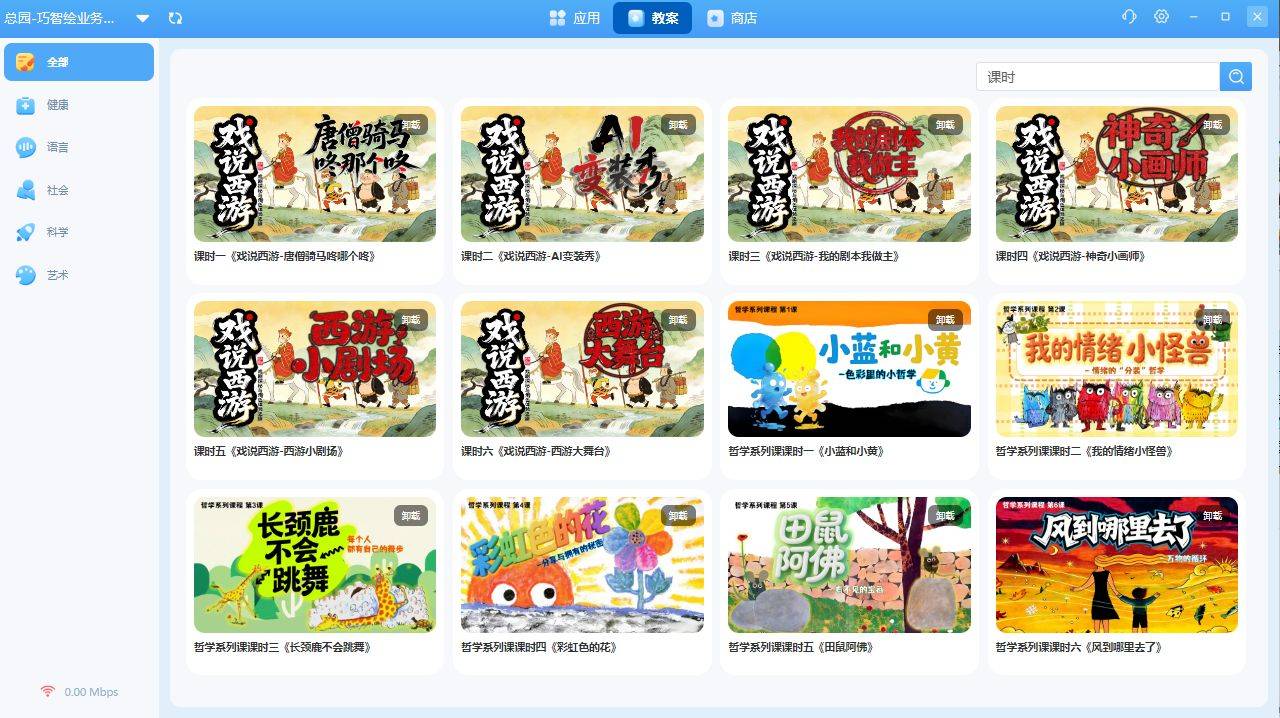
Task: Choose the 科学 rocket category
Action: click(x=26, y=232)
